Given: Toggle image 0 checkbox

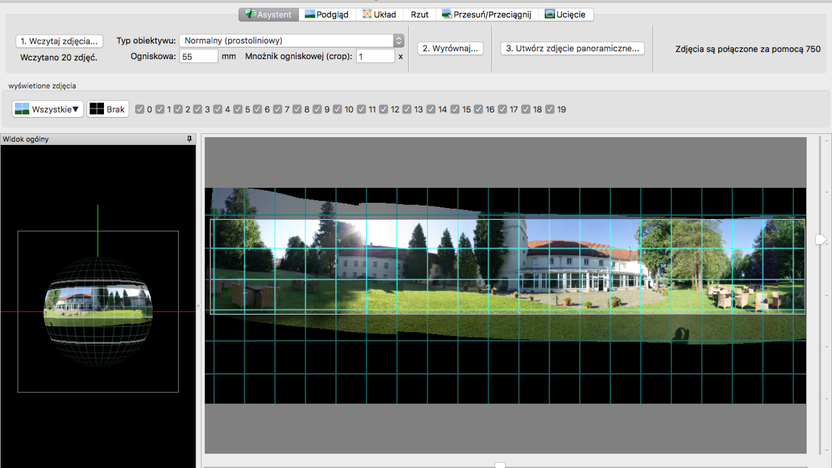Looking at the screenshot, I should (140, 109).
